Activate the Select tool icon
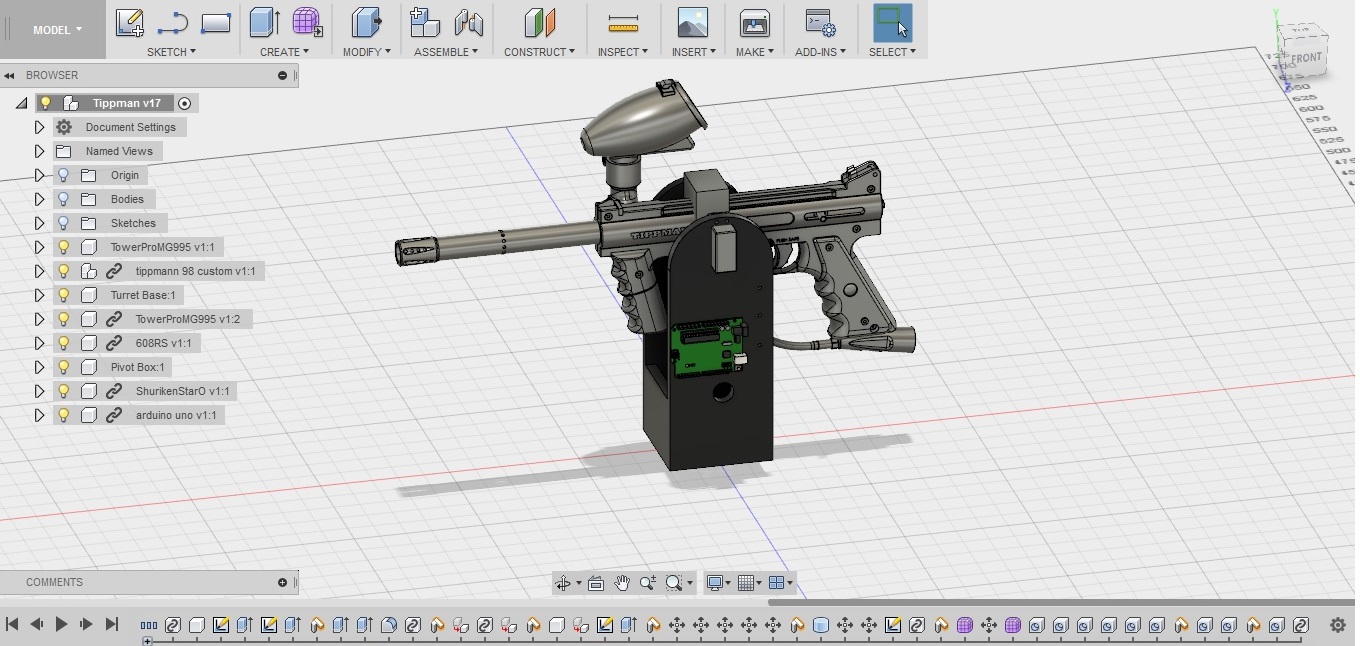The image size is (1360, 646). 892,22
